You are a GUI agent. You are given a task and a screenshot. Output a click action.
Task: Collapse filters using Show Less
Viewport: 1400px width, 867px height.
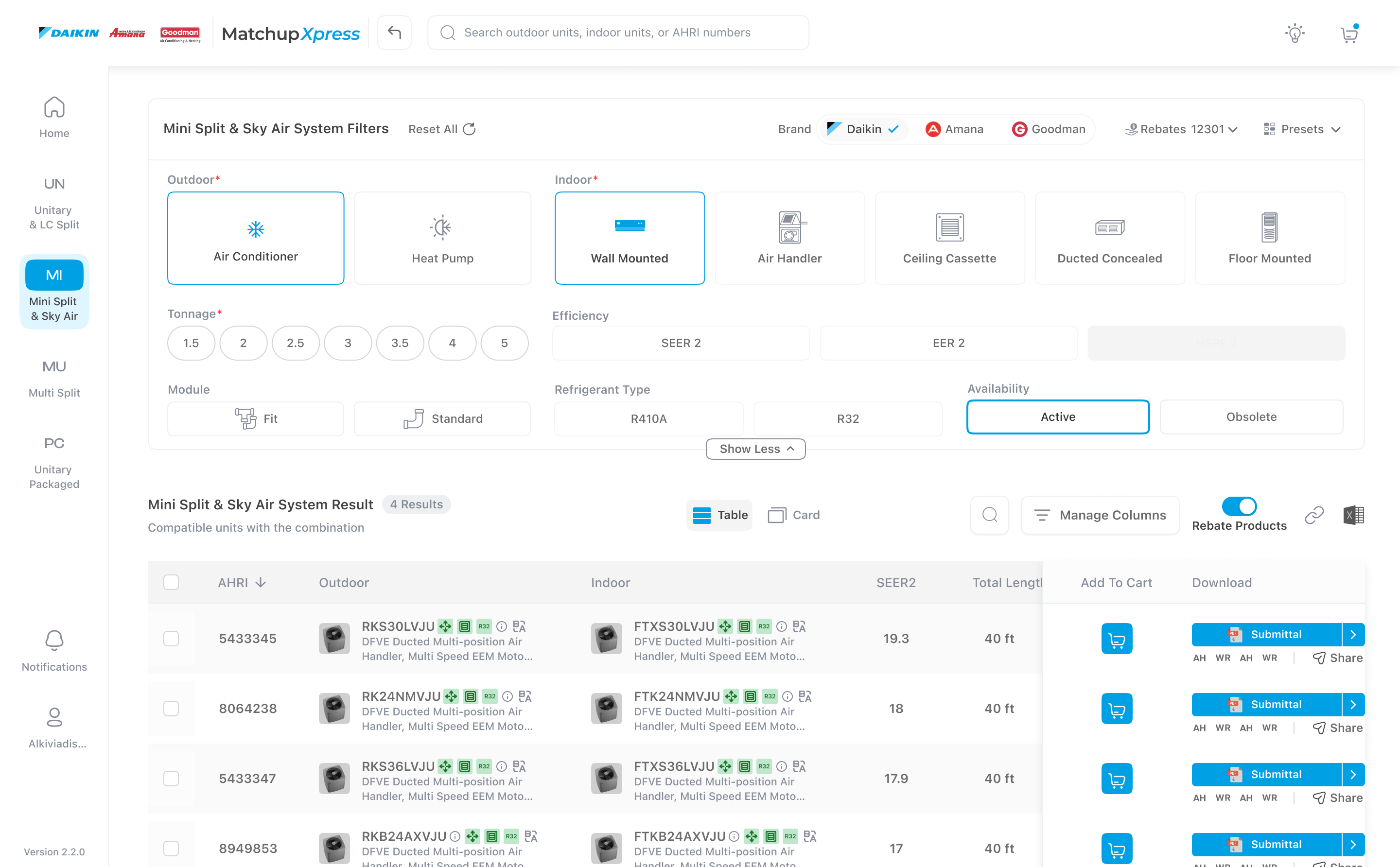tap(755, 449)
